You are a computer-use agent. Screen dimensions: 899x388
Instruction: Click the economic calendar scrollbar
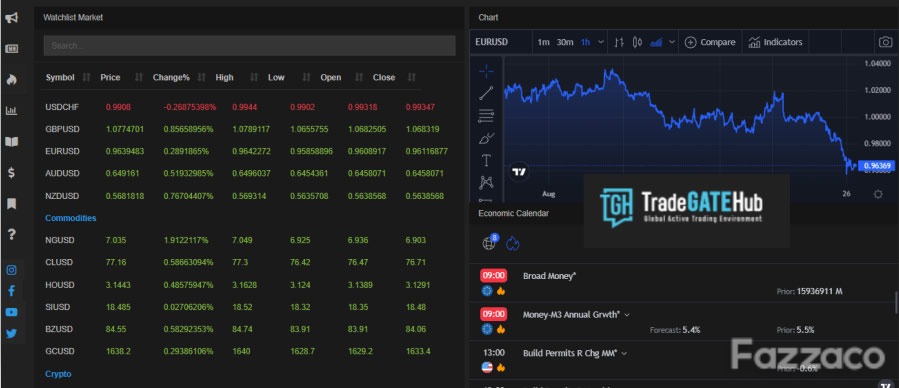pyautogui.click(x=896, y=302)
